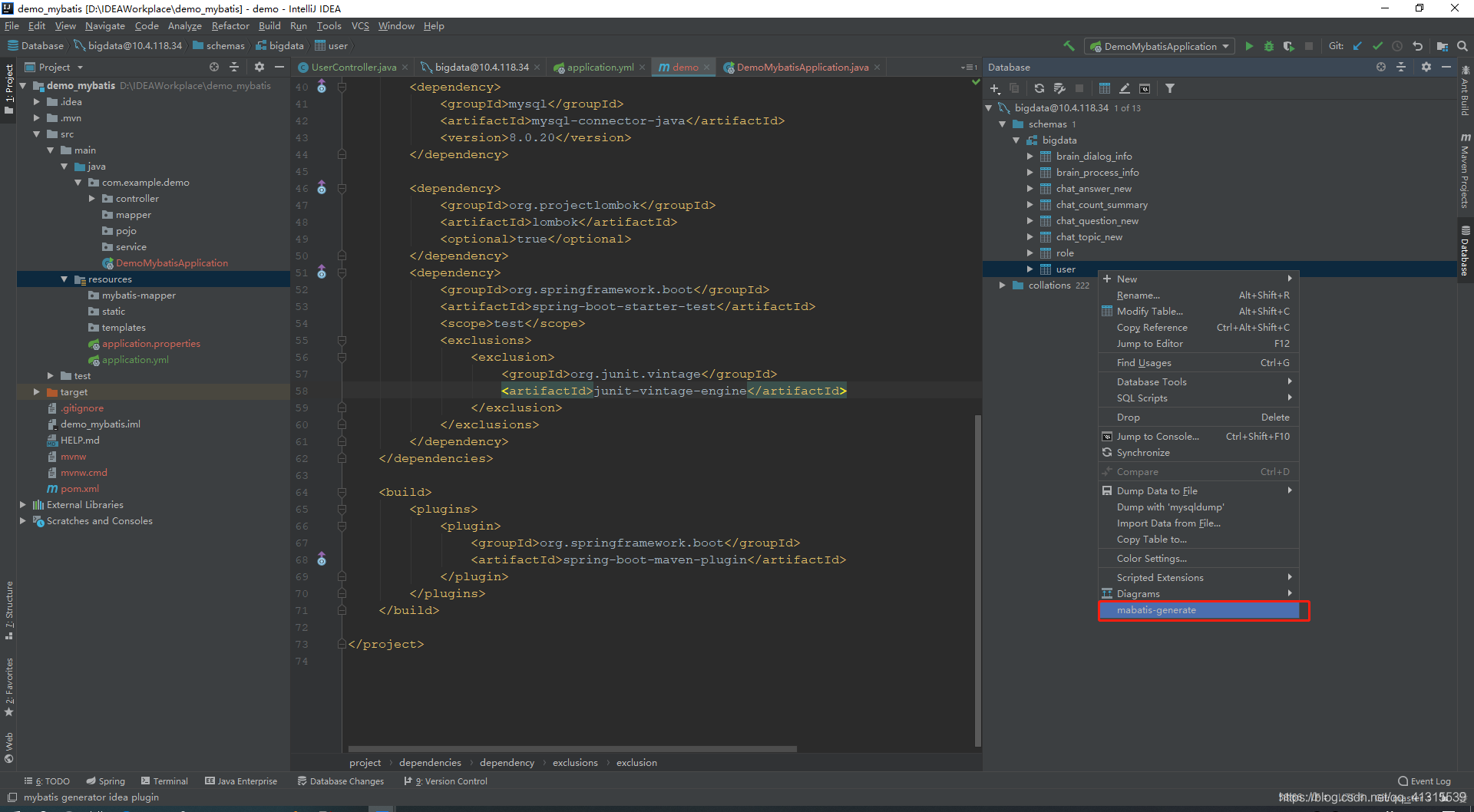
Task: Expand External Libraries node
Action: point(22,505)
